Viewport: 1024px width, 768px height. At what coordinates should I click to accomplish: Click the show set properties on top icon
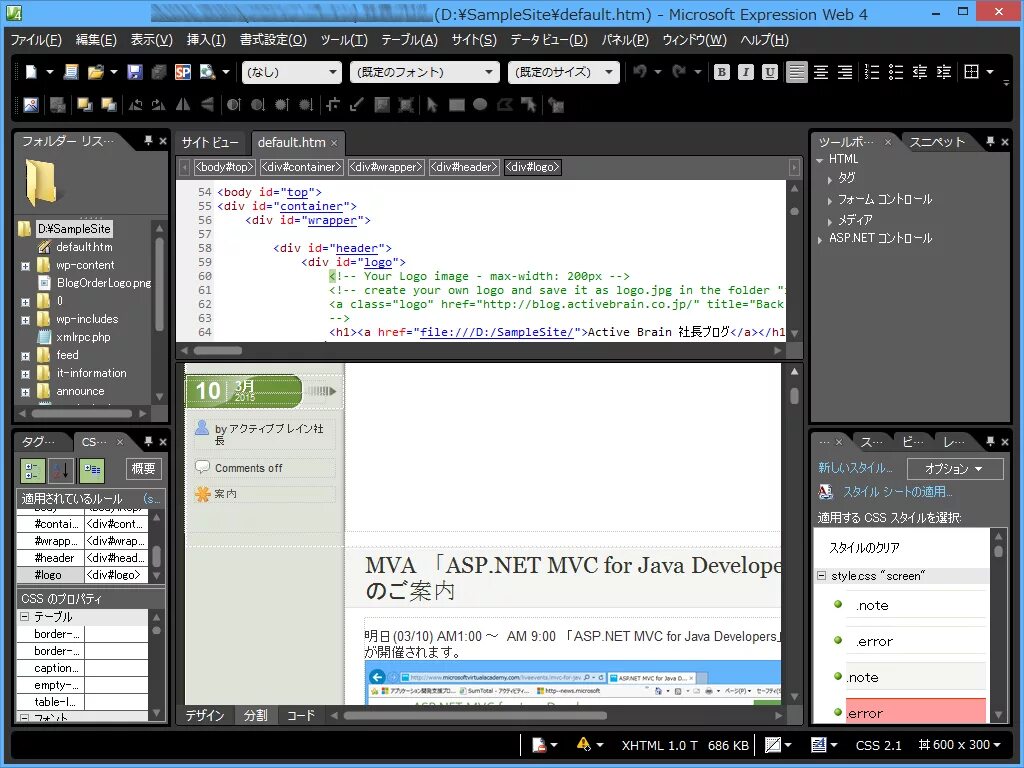click(x=92, y=470)
